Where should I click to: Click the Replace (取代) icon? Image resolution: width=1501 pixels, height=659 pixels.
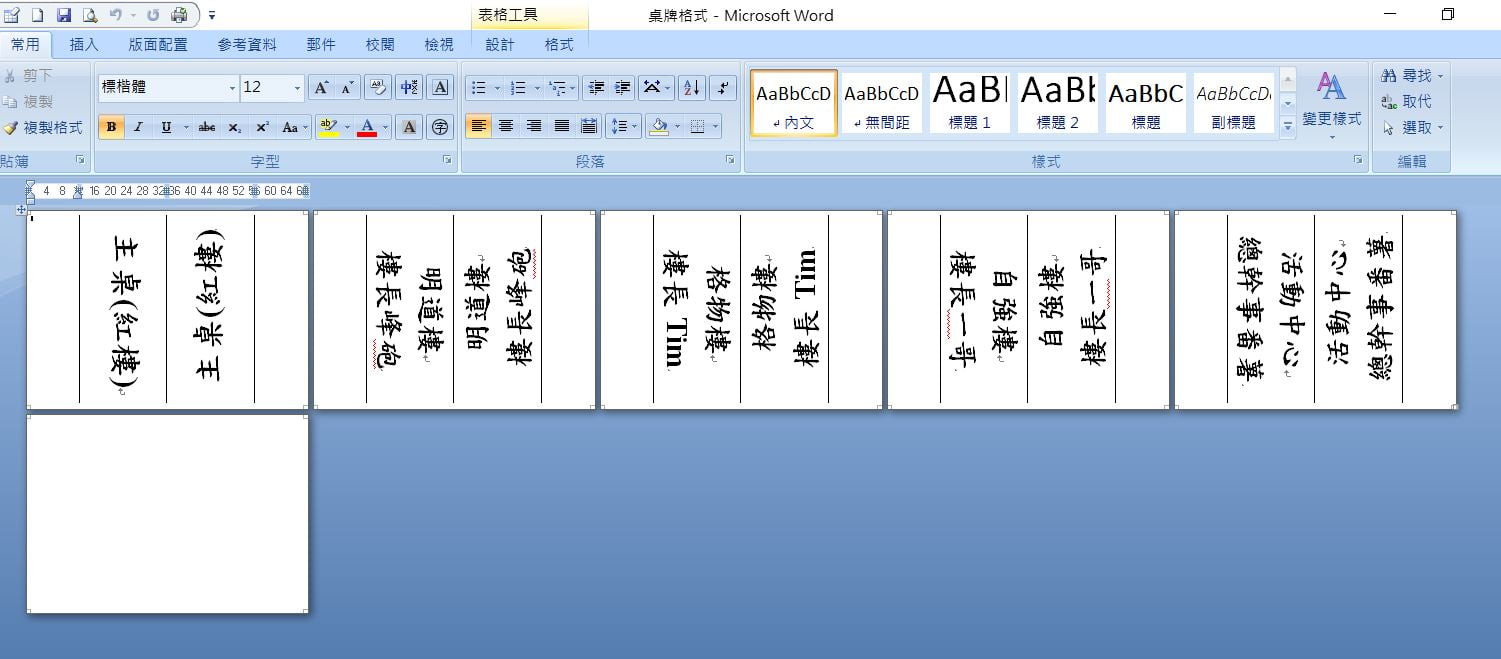1406,102
